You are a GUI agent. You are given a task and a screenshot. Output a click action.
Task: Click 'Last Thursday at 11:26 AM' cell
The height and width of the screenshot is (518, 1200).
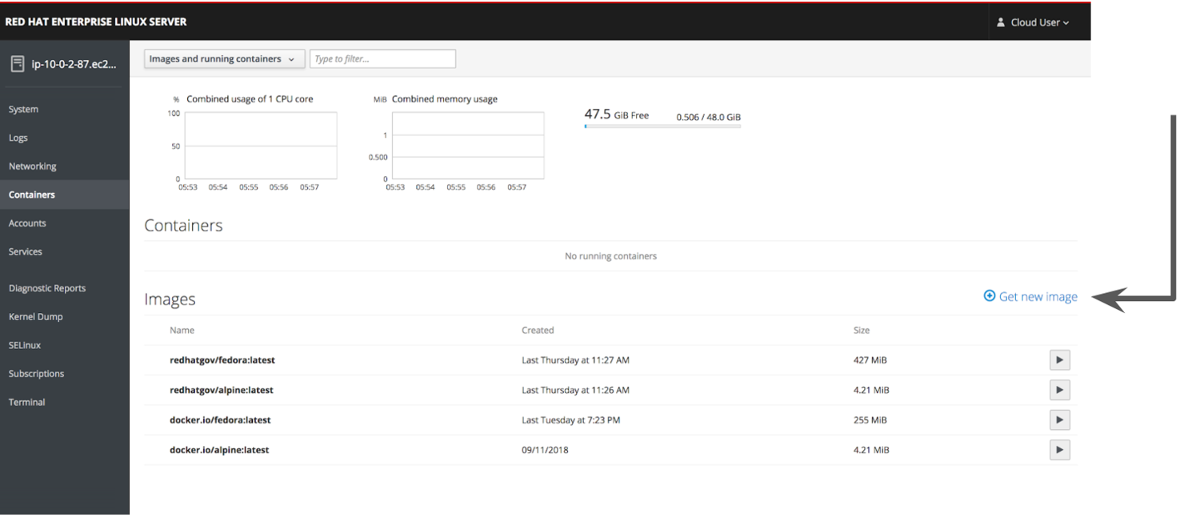click(576, 390)
